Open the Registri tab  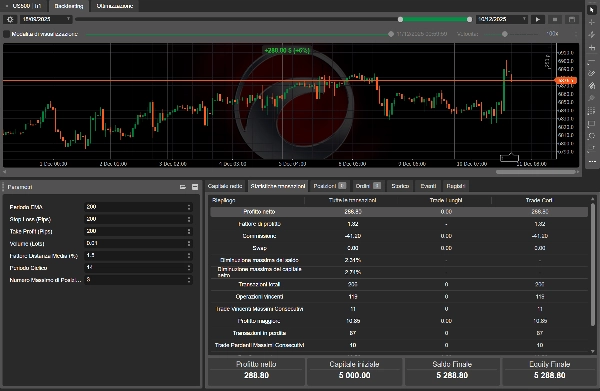click(455, 186)
